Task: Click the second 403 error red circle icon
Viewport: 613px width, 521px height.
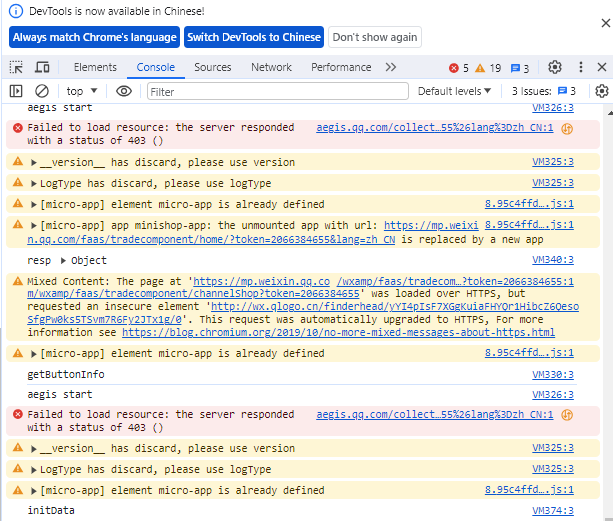Action: tap(18, 414)
